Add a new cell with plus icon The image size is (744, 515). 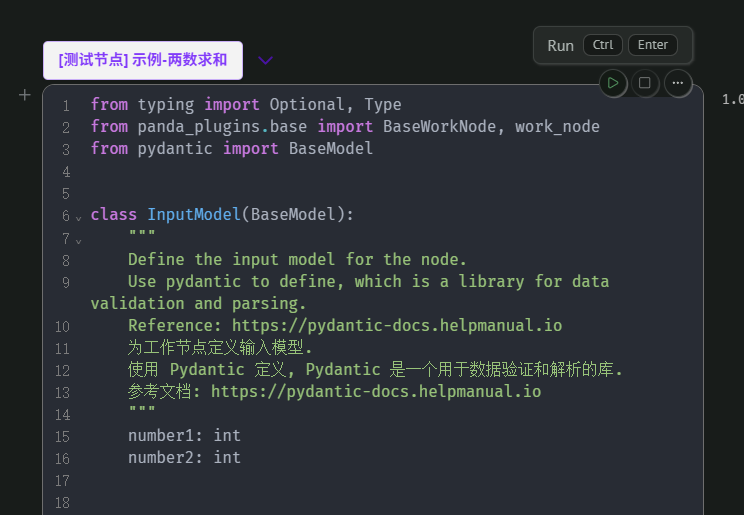pyautogui.click(x=25, y=95)
